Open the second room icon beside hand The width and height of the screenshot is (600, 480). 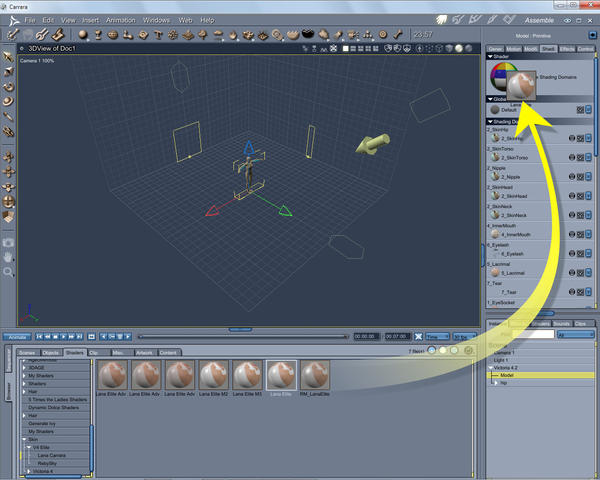coord(458,20)
